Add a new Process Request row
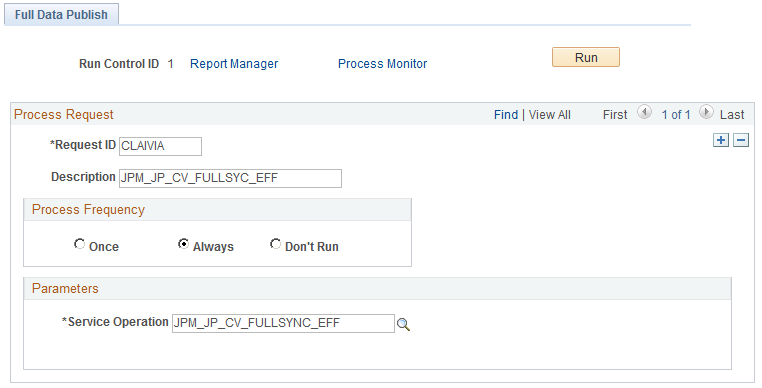Viewport: 762px width, 388px height. [x=721, y=141]
